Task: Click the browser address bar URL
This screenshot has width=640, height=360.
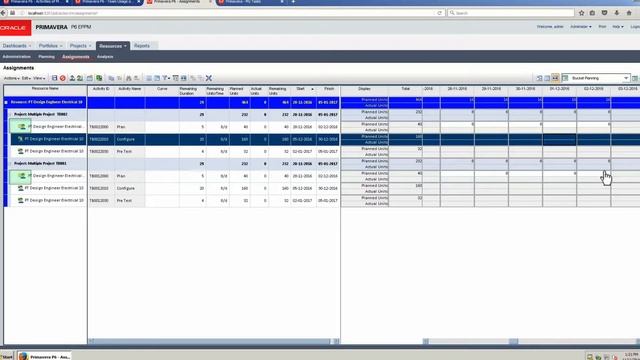Action: pos(63,13)
